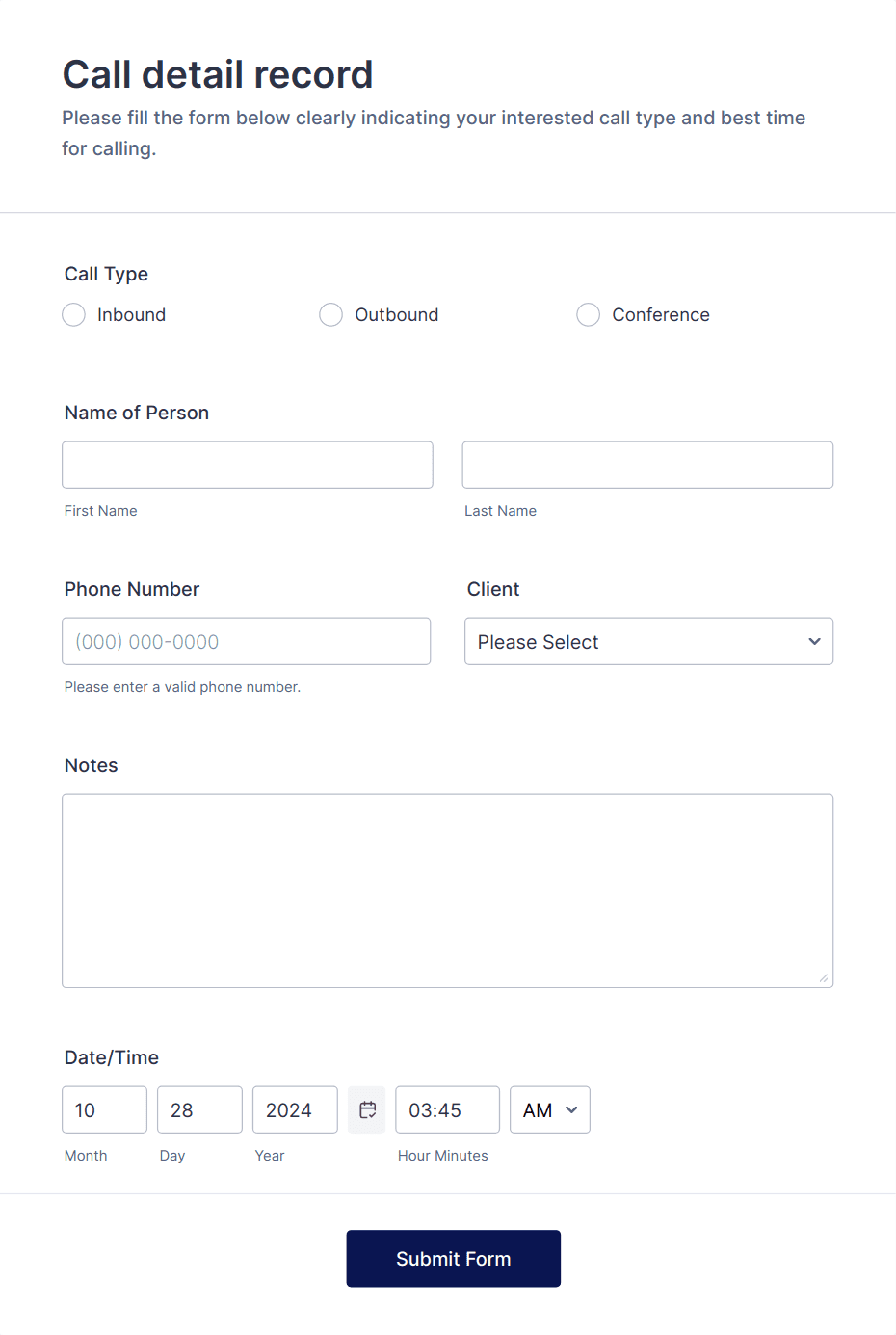
Task: Select the Hour Minutes field showing 03:45
Action: [447, 1109]
